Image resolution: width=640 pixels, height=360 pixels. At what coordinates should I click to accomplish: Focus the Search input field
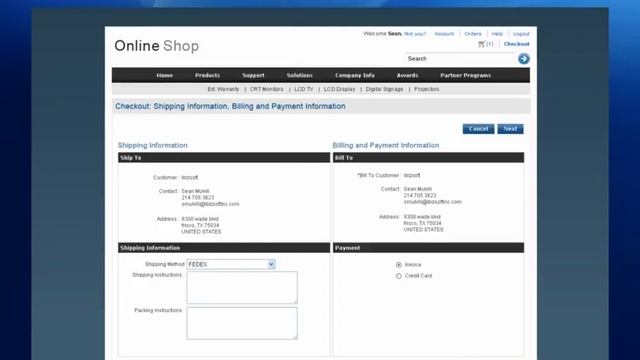460,59
